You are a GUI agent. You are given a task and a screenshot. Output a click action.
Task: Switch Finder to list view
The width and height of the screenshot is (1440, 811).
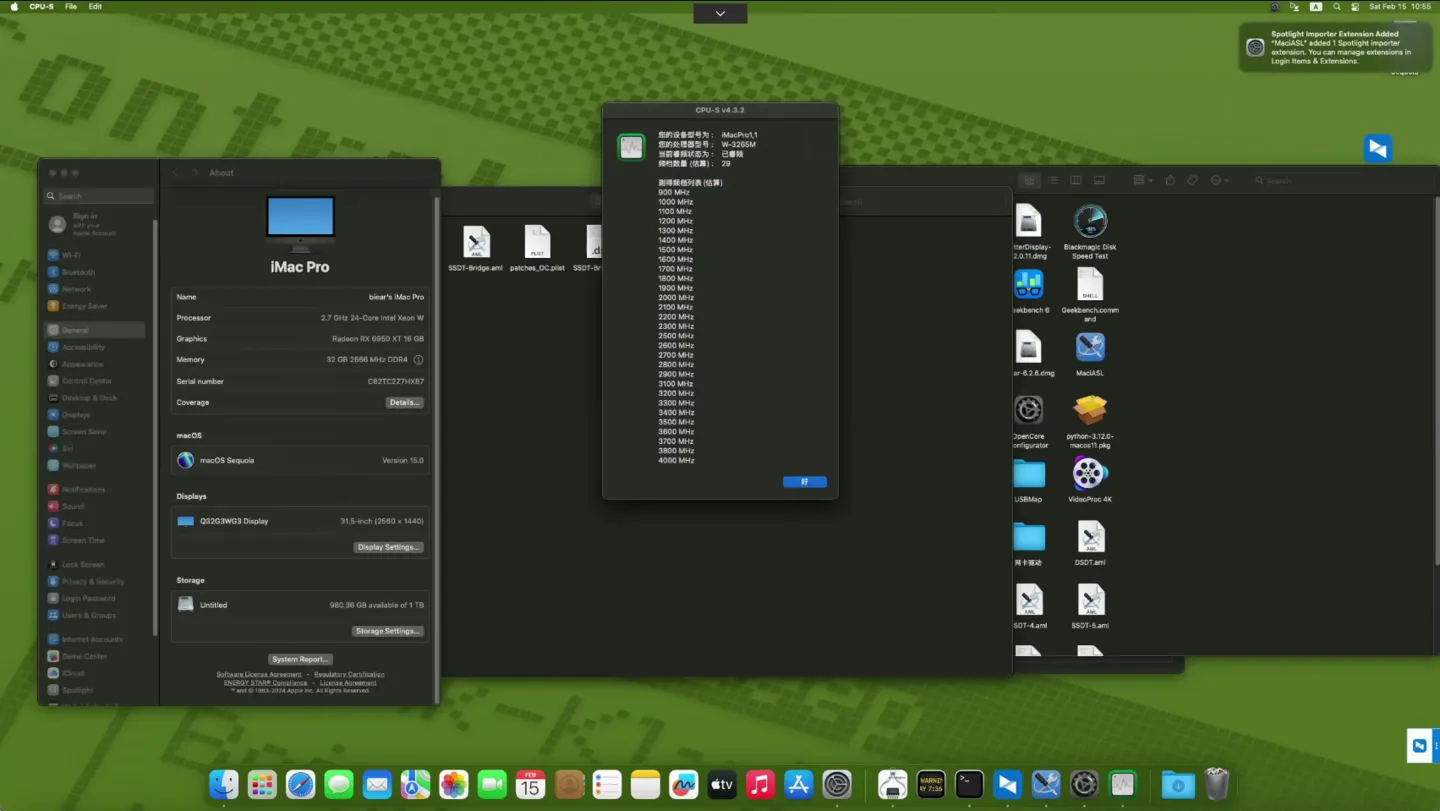[x=1052, y=181]
